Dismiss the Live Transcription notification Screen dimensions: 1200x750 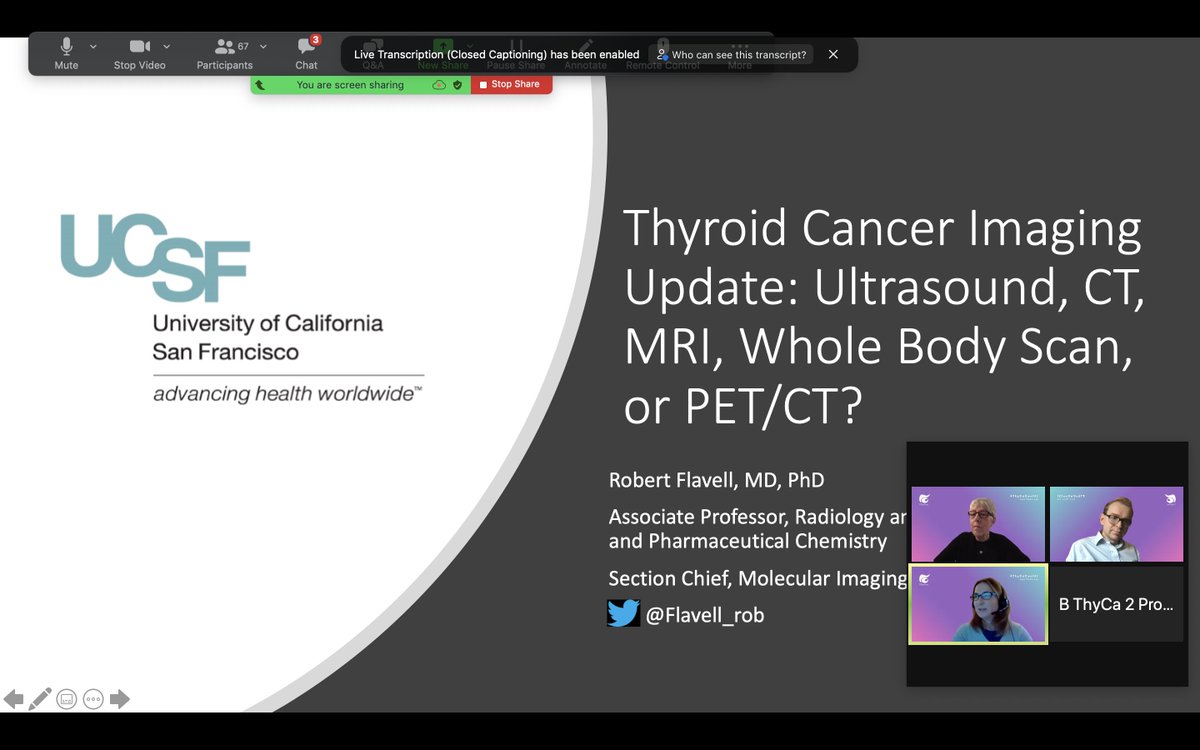[833, 55]
